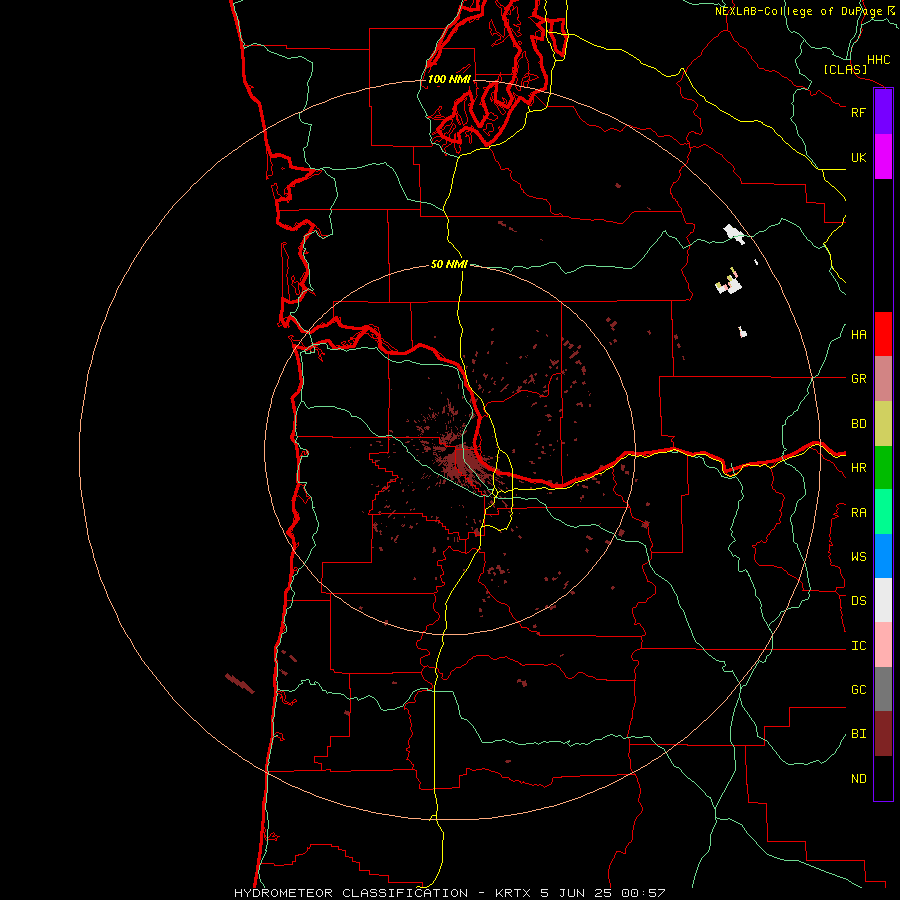
Task: Click the light pink IC swatch
Action: pyautogui.click(x=883, y=645)
